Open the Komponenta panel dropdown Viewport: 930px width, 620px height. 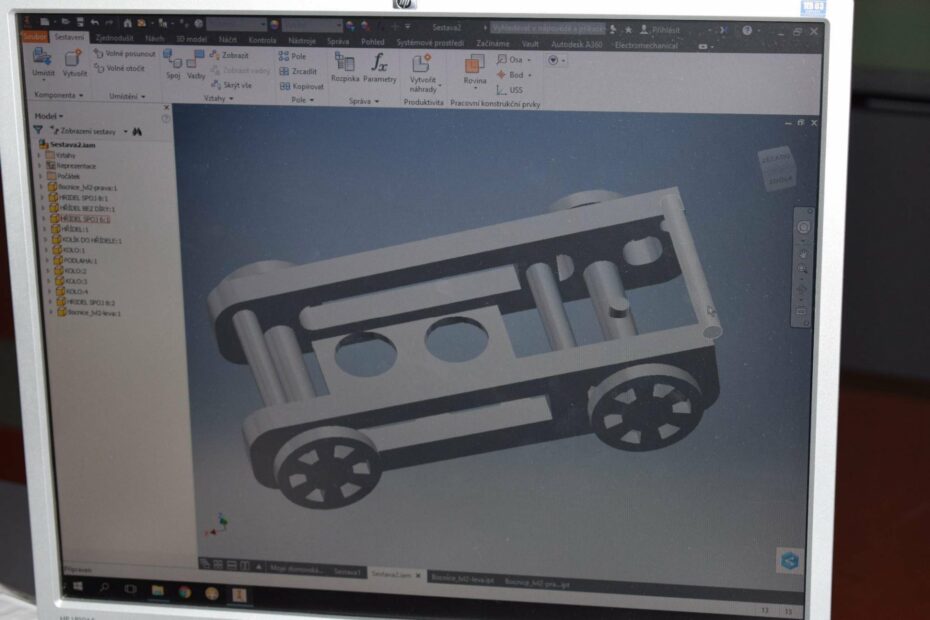tap(58, 95)
